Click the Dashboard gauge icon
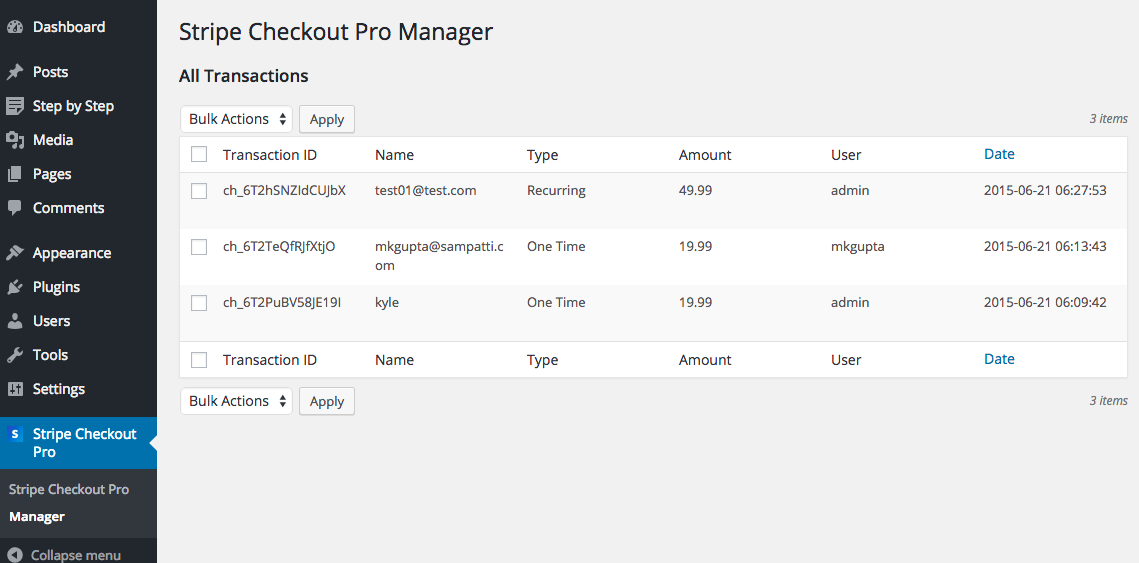This screenshot has height=563, width=1139. tap(15, 27)
